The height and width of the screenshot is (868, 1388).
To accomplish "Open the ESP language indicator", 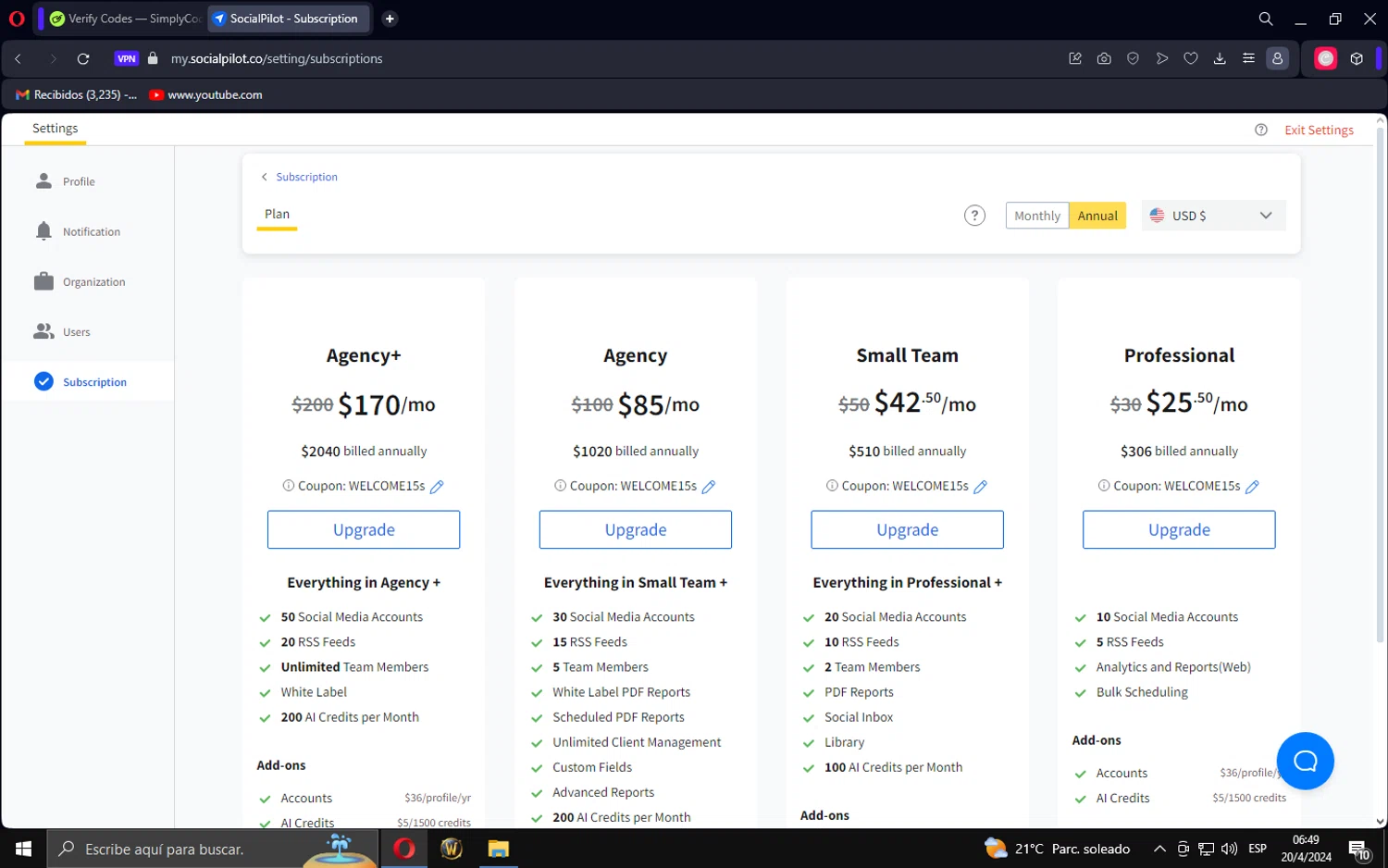I will (x=1258, y=849).
